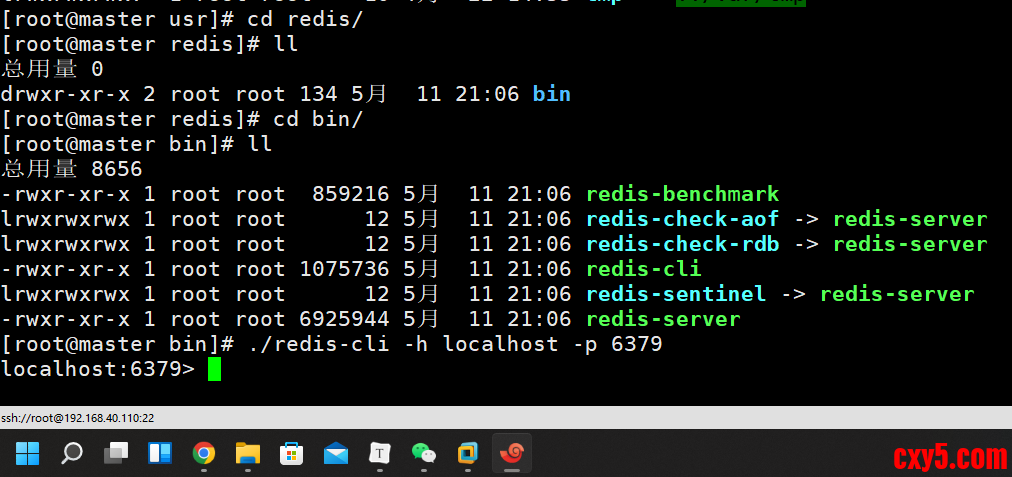The height and width of the screenshot is (477, 1012).
Task: Click the blue bin directory name
Action: tap(551, 94)
